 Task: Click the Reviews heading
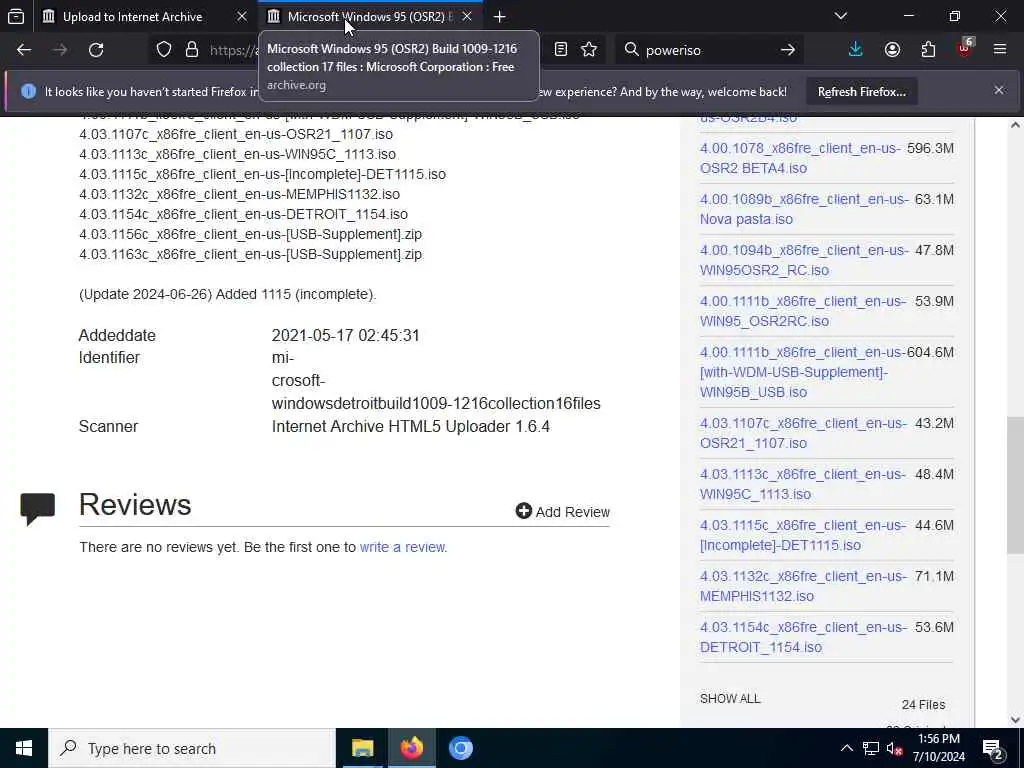coord(135,505)
